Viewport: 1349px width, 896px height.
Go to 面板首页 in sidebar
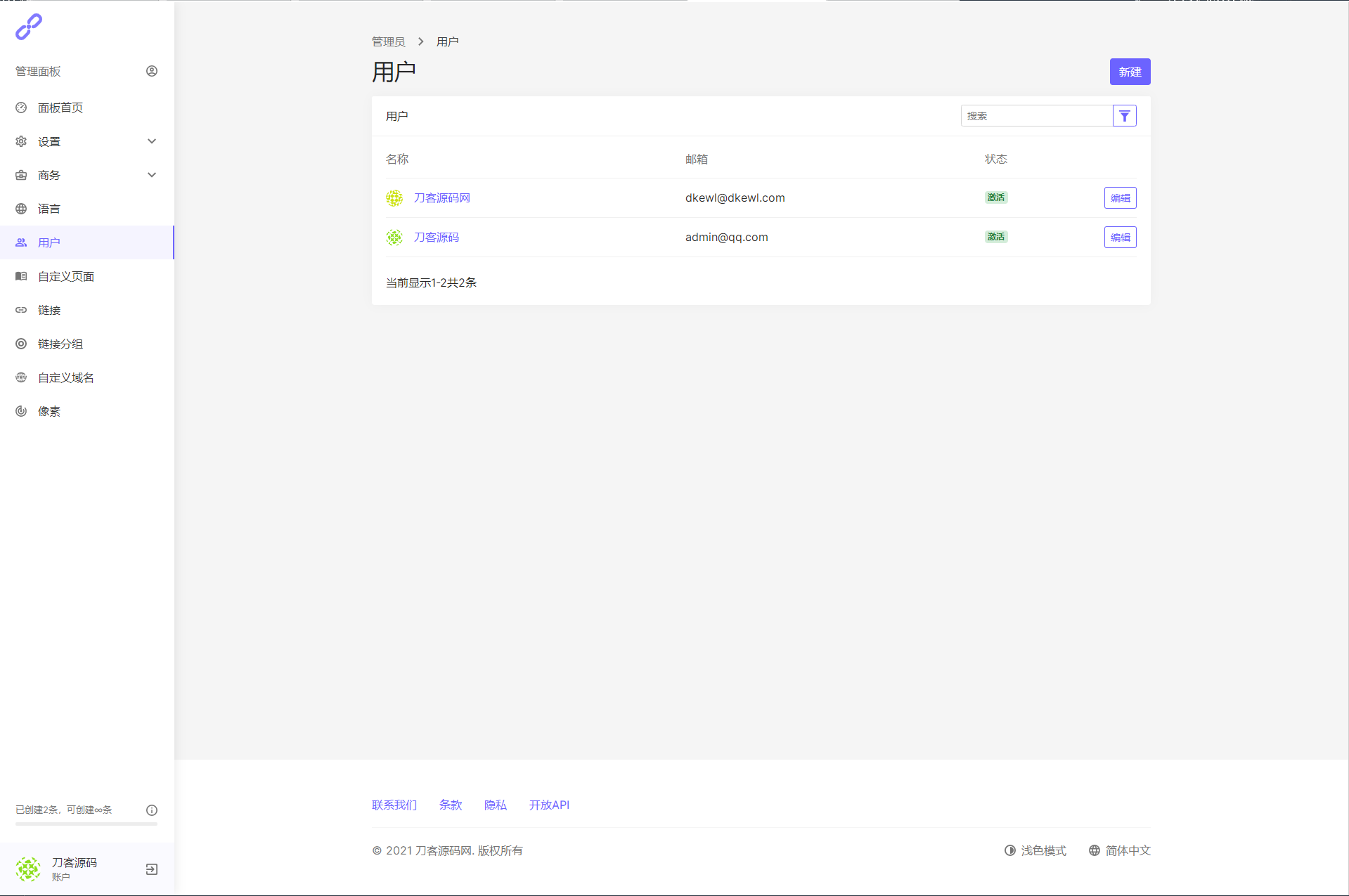tap(60, 108)
